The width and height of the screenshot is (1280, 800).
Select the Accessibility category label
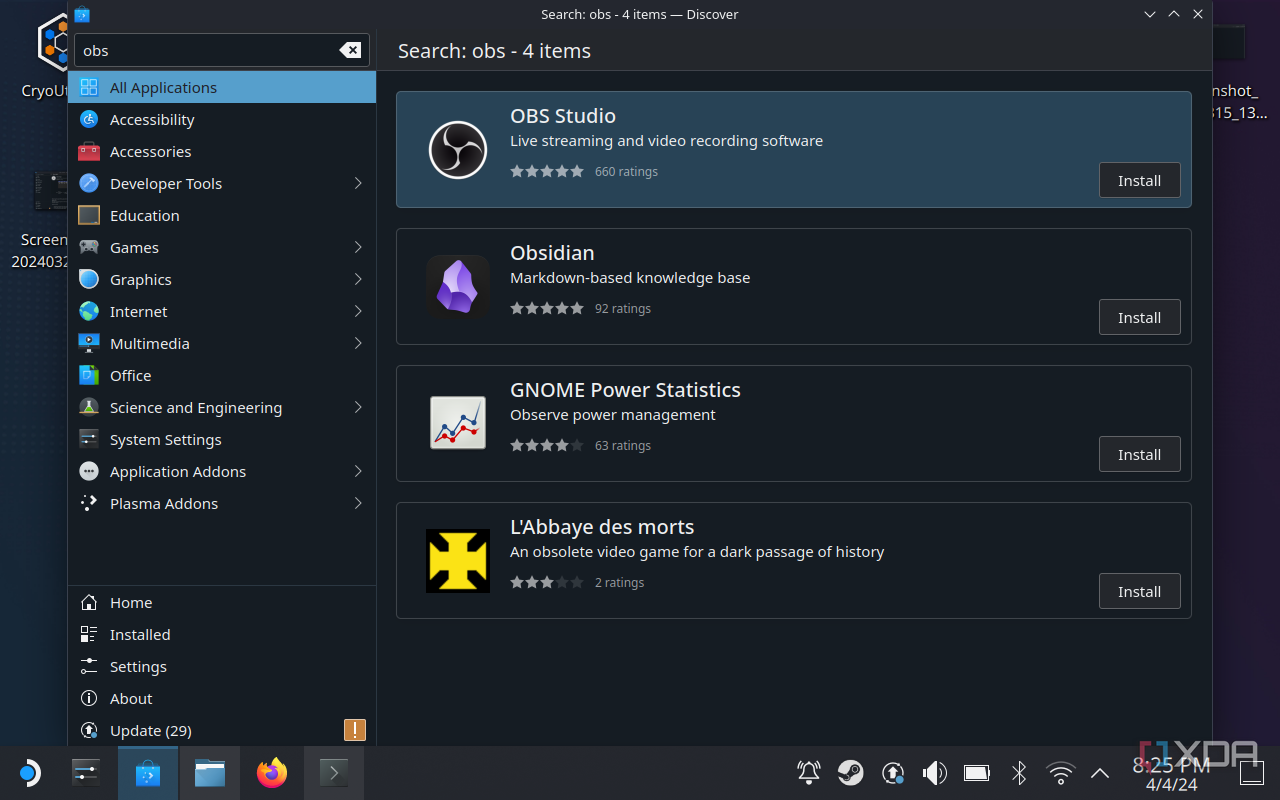[x=152, y=119]
